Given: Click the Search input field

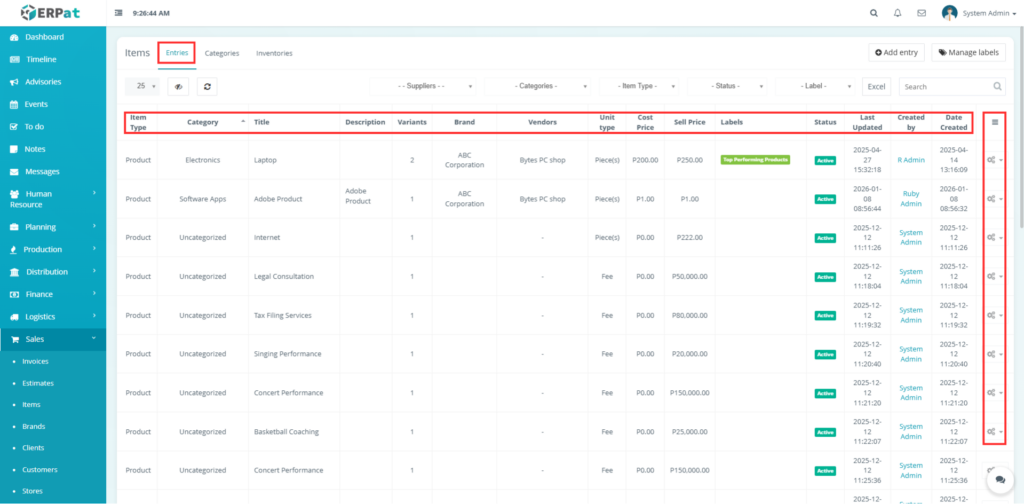Looking at the screenshot, I should pyautogui.click(x=946, y=87).
